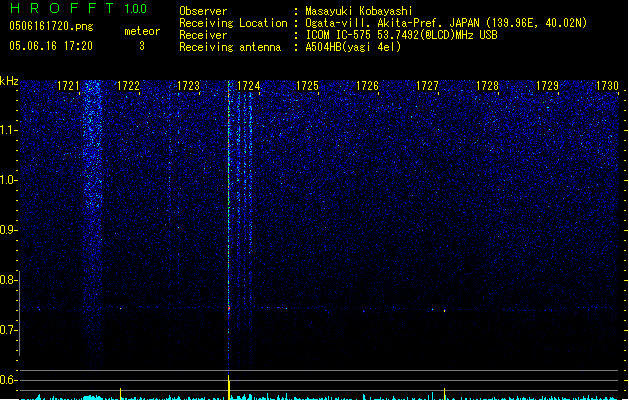Click the kHz axis unit label

(9, 81)
